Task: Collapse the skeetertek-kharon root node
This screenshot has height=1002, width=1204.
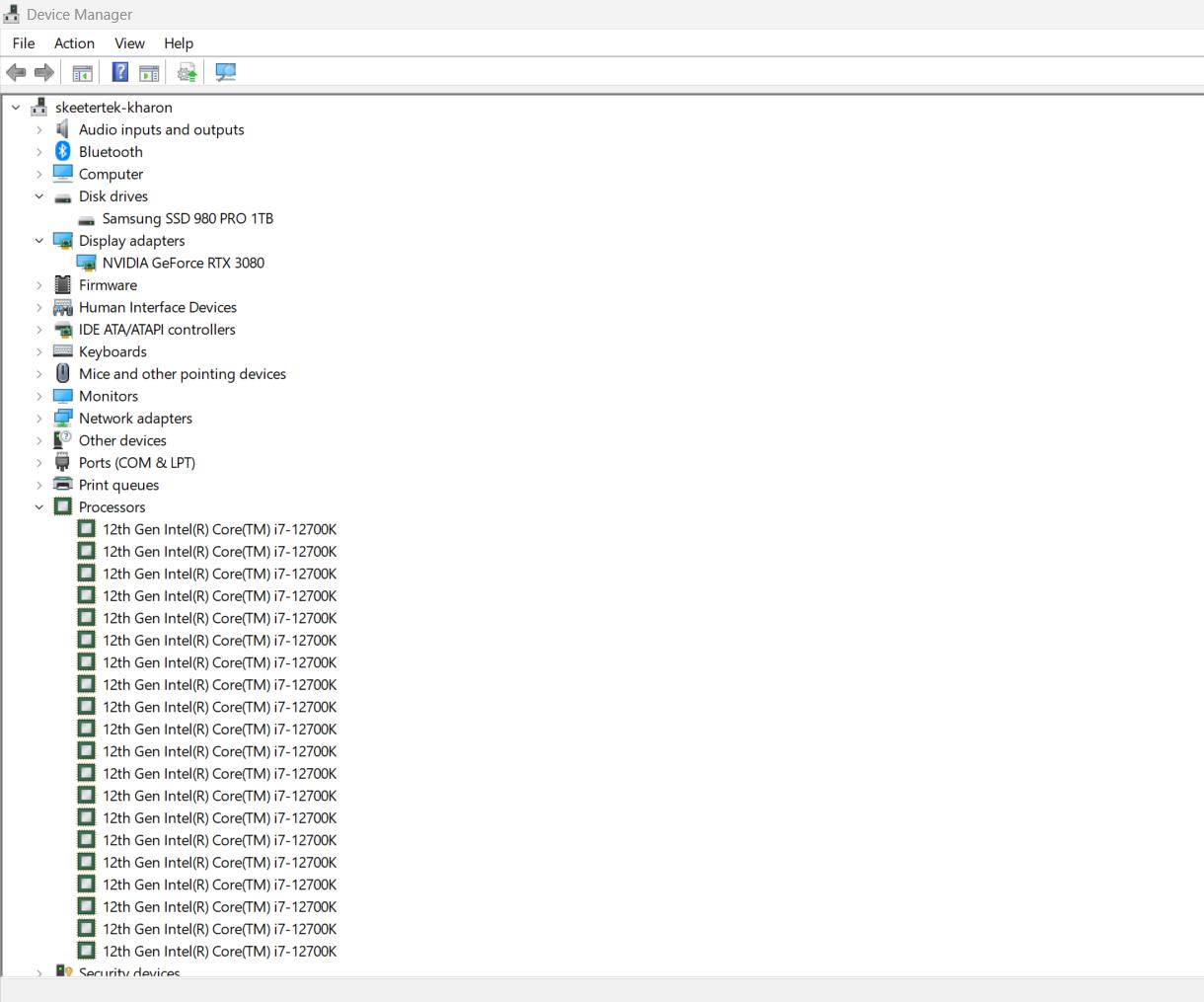Action: coord(16,107)
